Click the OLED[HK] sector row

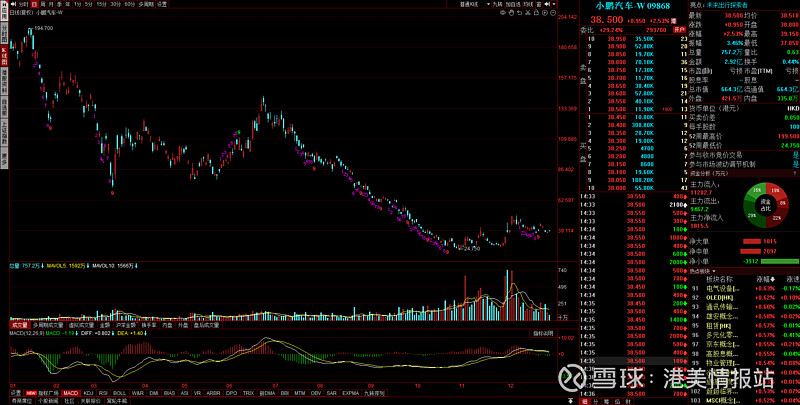click(744, 297)
